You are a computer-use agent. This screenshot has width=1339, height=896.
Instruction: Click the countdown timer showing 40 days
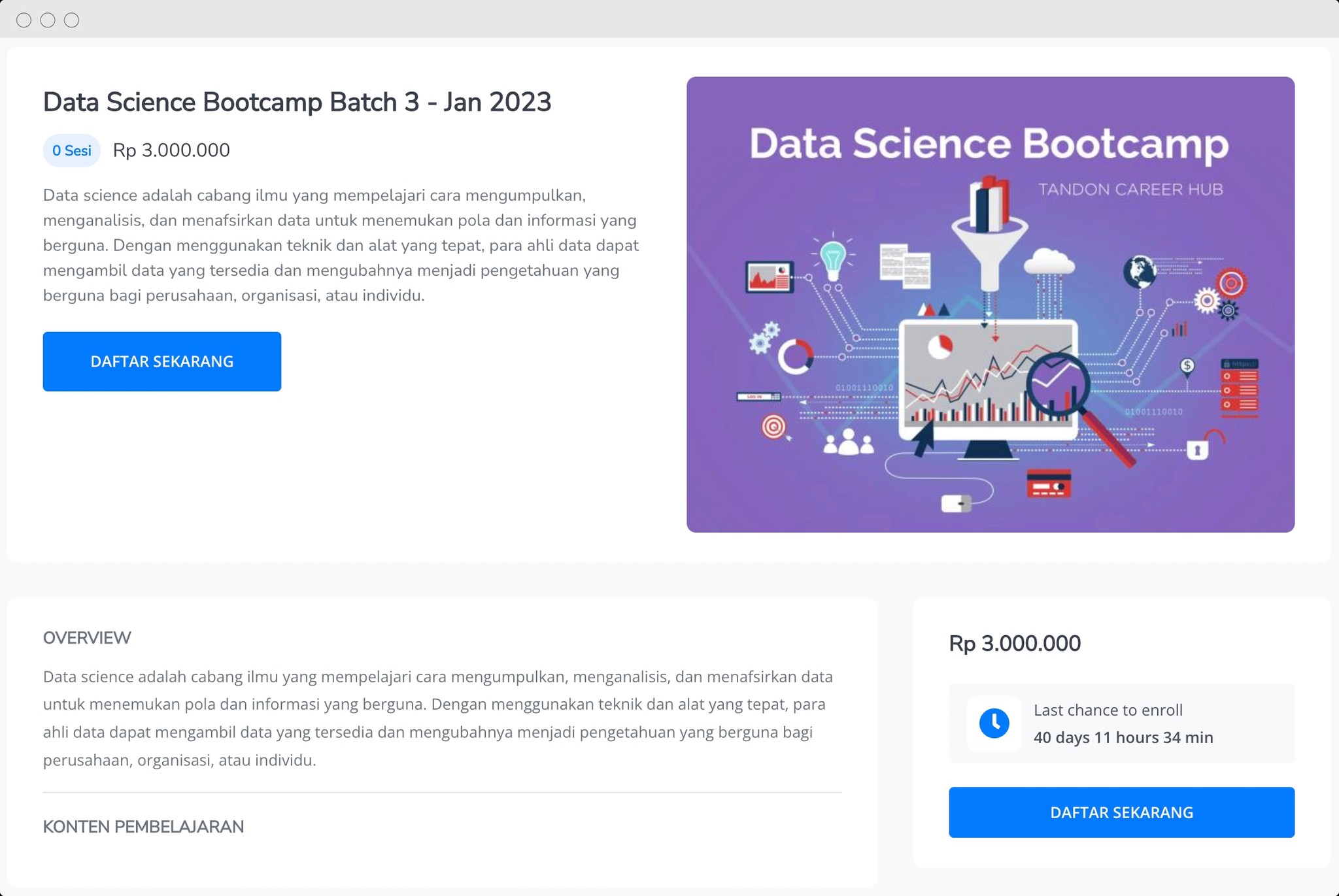(1123, 737)
